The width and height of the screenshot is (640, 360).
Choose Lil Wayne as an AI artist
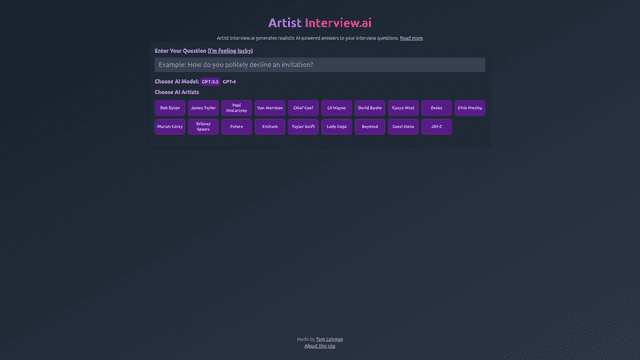(x=337, y=108)
